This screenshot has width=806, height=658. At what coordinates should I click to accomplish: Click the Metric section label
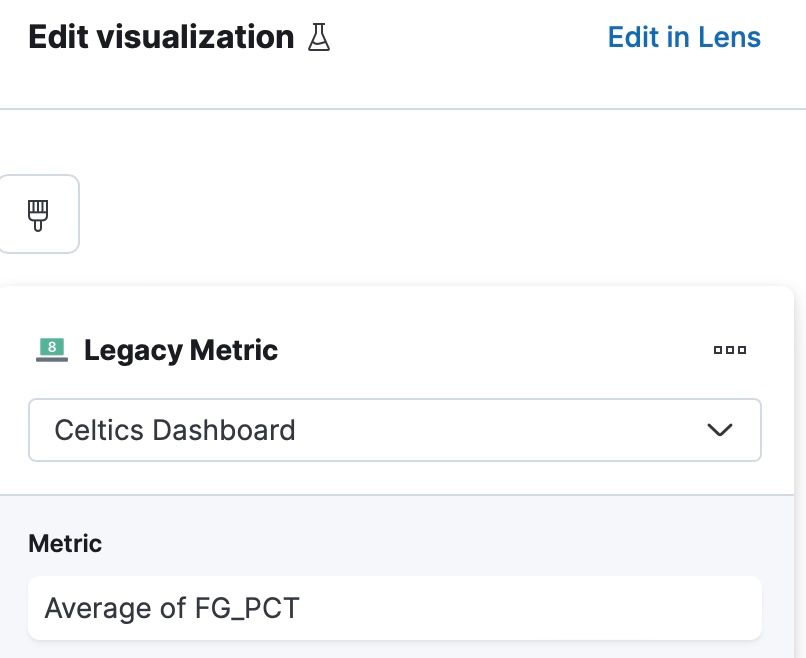tap(65, 543)
